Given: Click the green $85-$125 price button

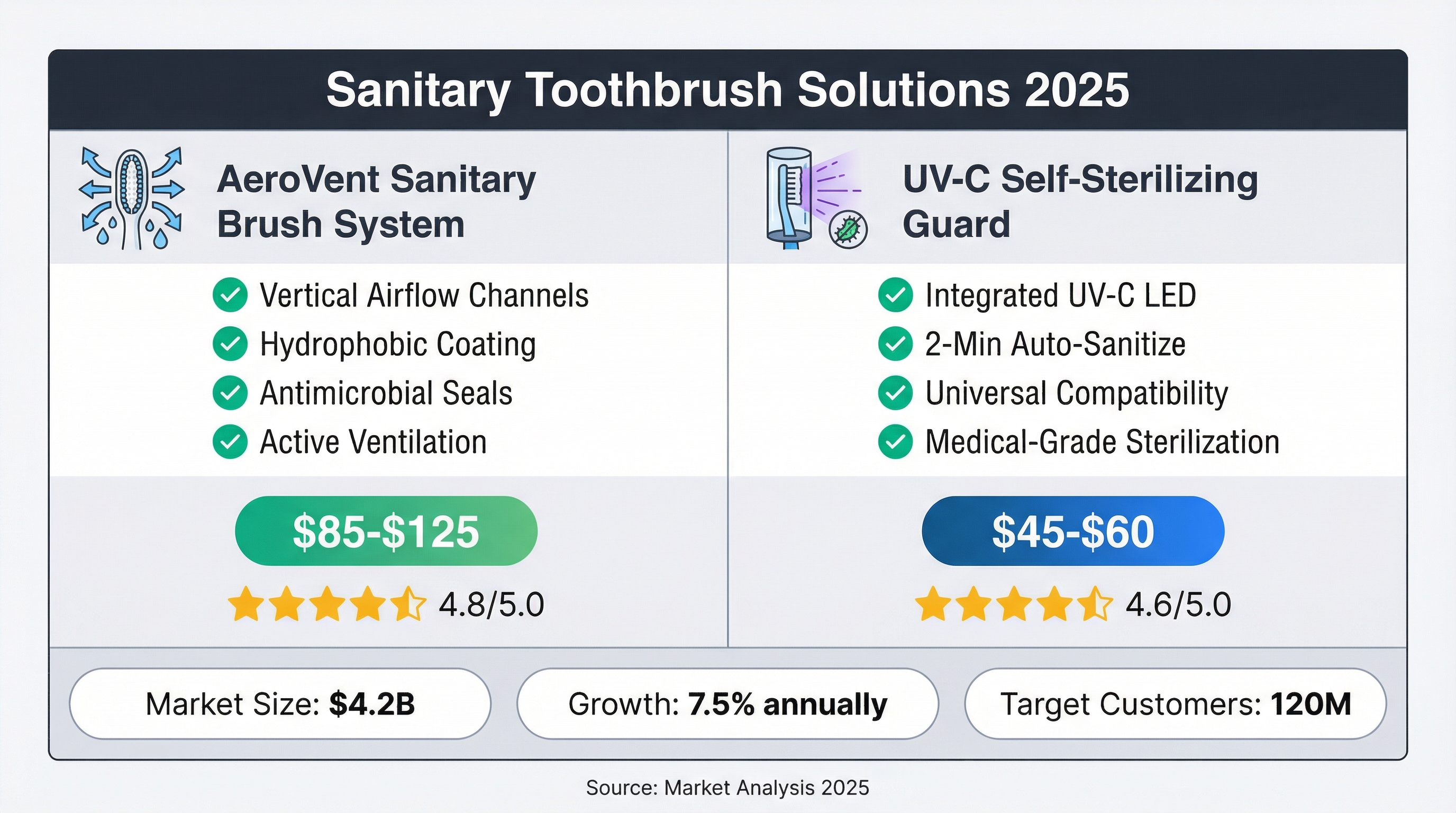Looking at the screenshot, I should pyautogui.click(x=386, y=531).
